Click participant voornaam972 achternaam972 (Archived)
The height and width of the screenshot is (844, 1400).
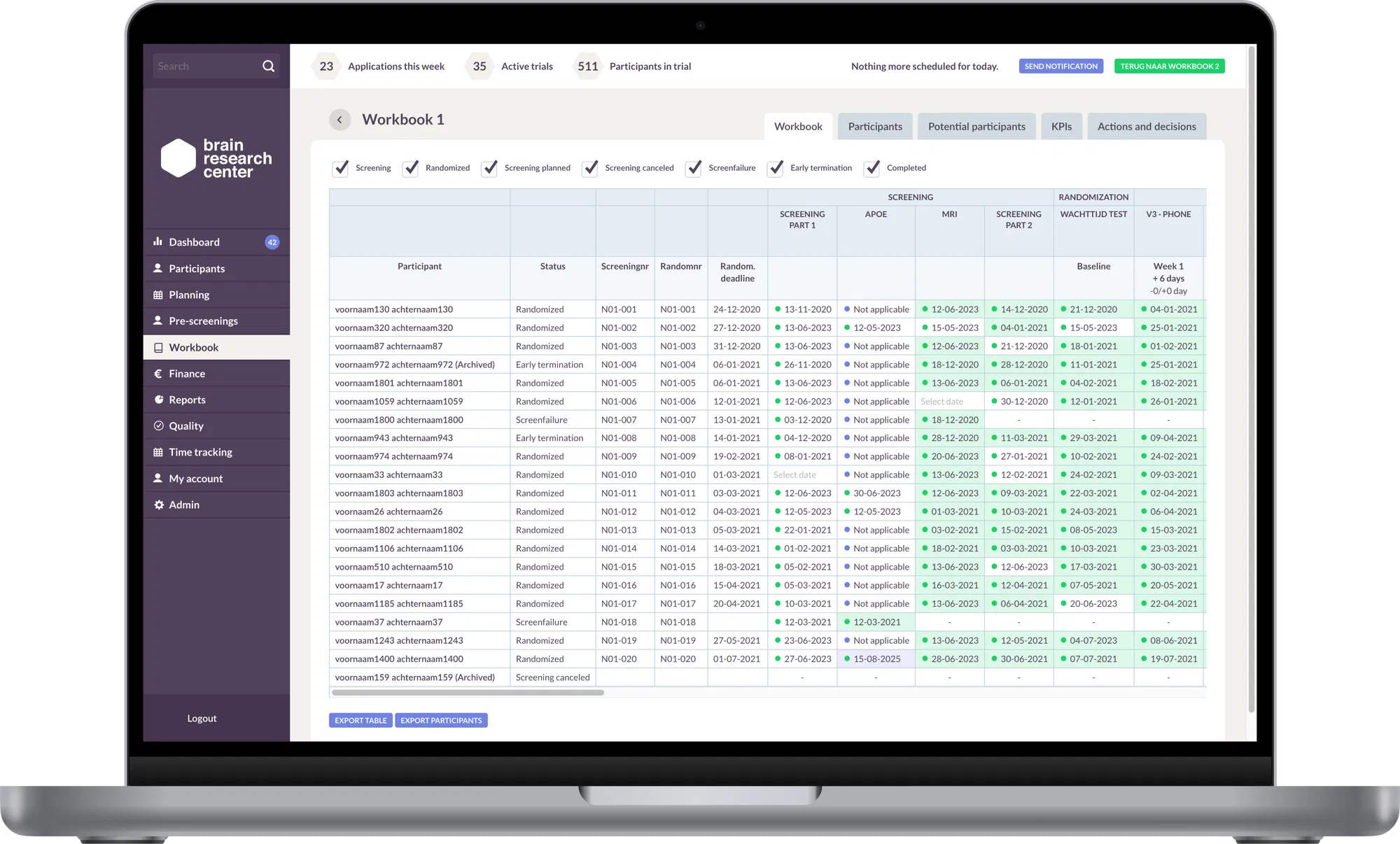pyautogui.click(x=414, y=365)
